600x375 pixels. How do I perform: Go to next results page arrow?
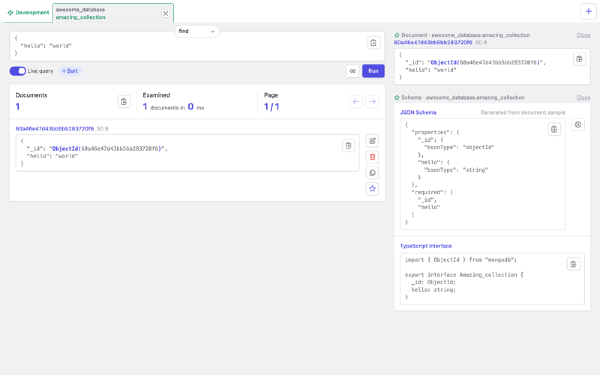pyautogui.click(x=372, y=102)
